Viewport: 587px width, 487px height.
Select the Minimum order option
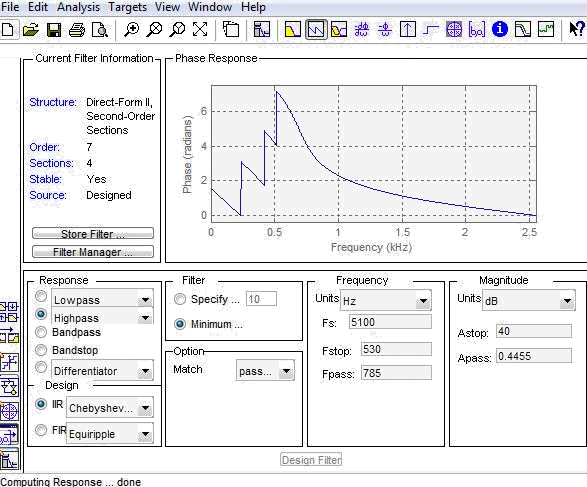point(180,324)
